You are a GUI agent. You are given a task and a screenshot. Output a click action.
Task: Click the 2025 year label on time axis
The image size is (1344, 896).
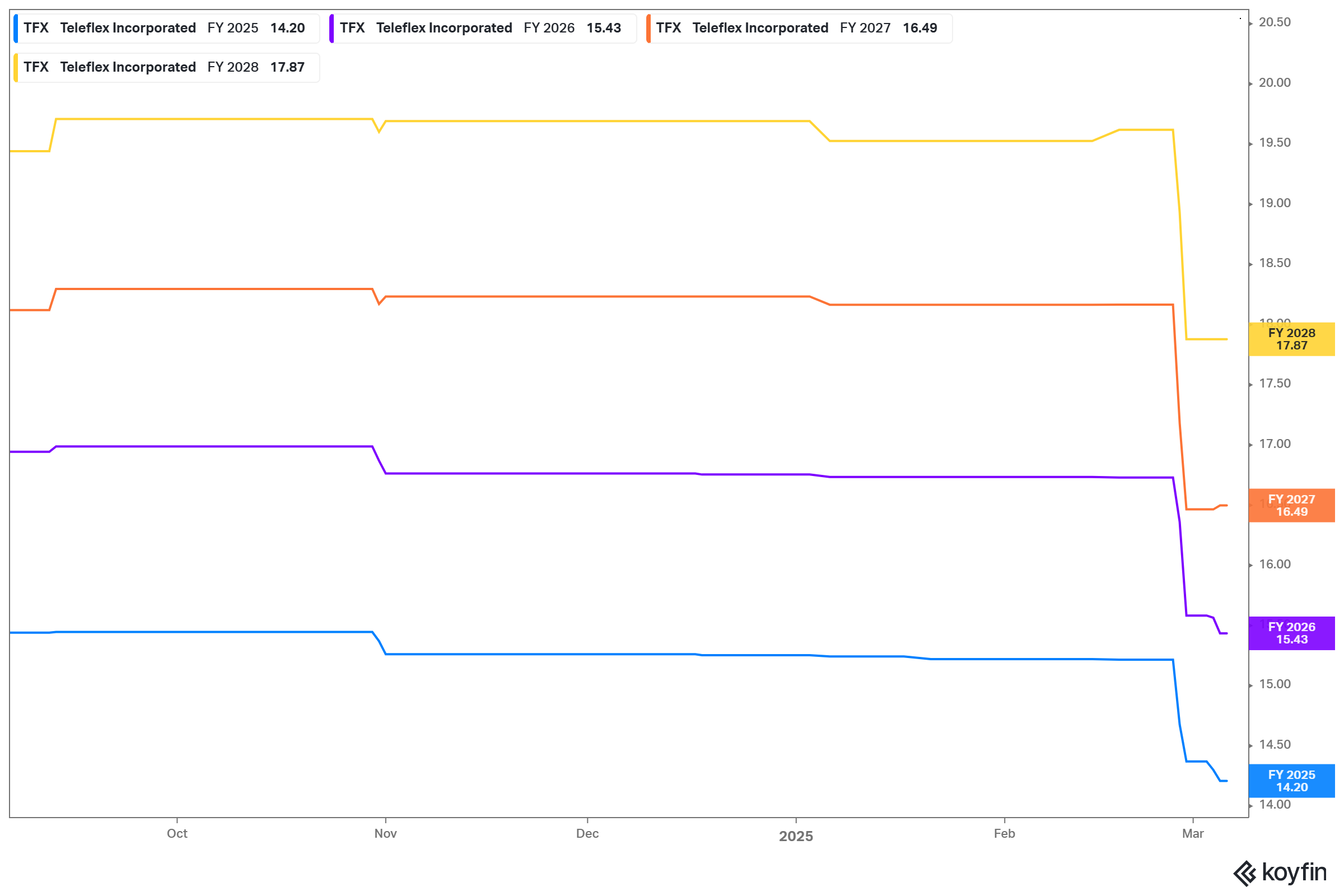point(796,836)
